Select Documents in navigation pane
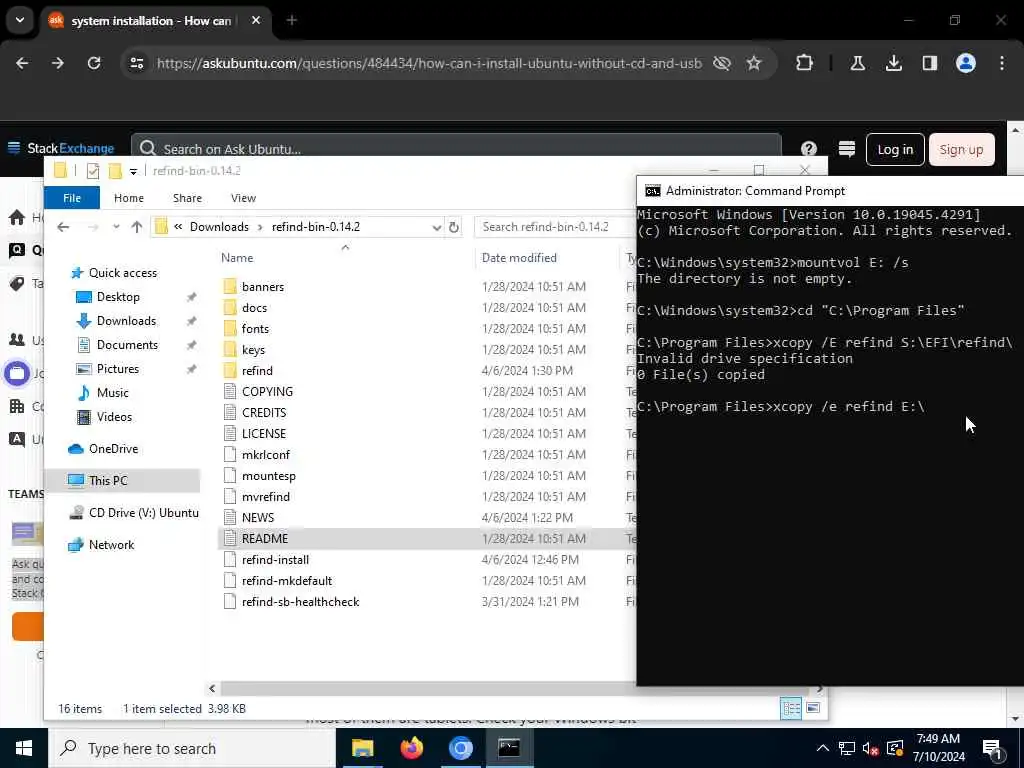Viewport: 1024px width, 768px height. point(127,345)
